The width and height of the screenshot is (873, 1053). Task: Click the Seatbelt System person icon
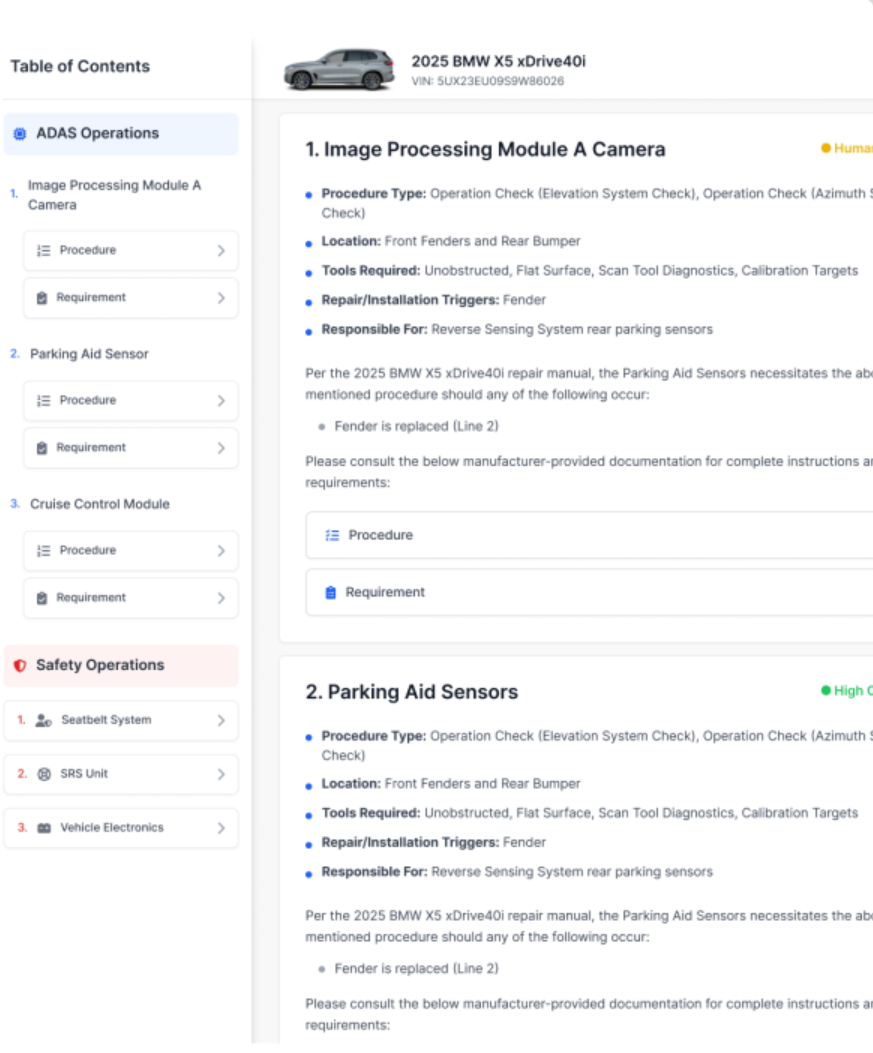pyautogui.click(x=43, y=720)
